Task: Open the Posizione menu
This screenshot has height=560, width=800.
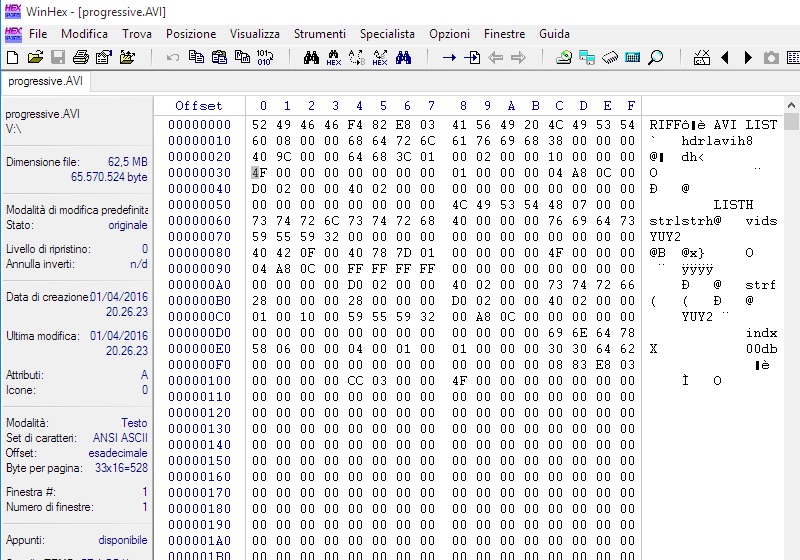Action: [191, 34]
